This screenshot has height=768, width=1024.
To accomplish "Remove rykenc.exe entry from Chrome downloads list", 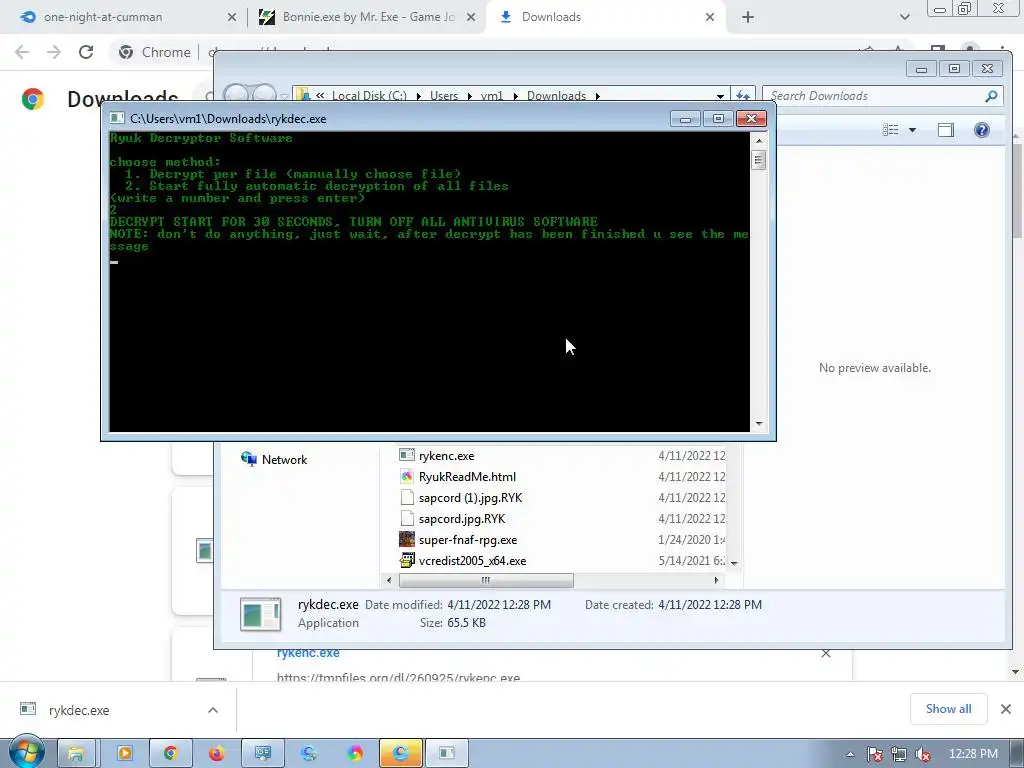I will pyautogui.click(x=826, y=653).
